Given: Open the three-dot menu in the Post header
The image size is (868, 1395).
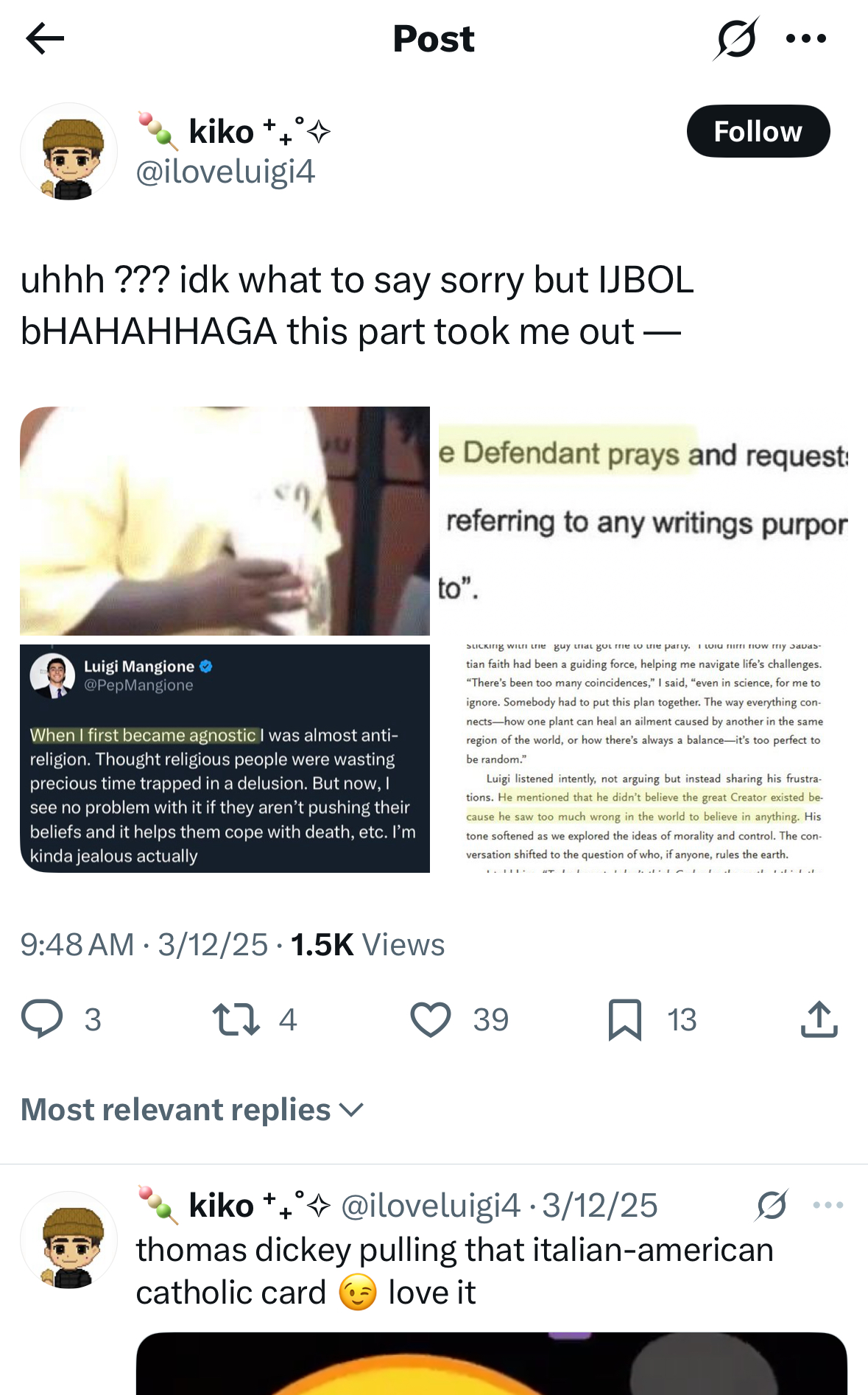Looking at the screenshot, I should (806, 38).
